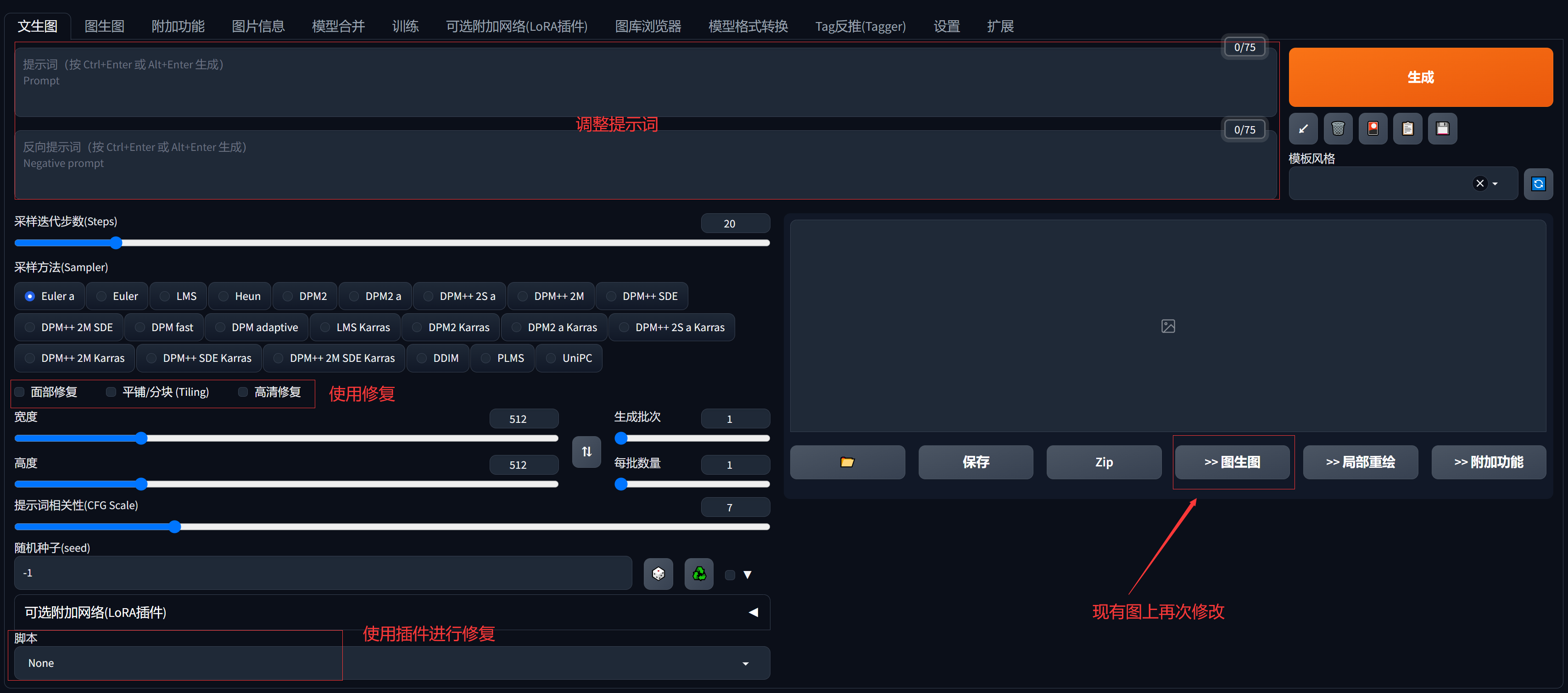Click the orange 生成 button
The width and height of the screenshot is (1568, 693).
point(1420,77)
